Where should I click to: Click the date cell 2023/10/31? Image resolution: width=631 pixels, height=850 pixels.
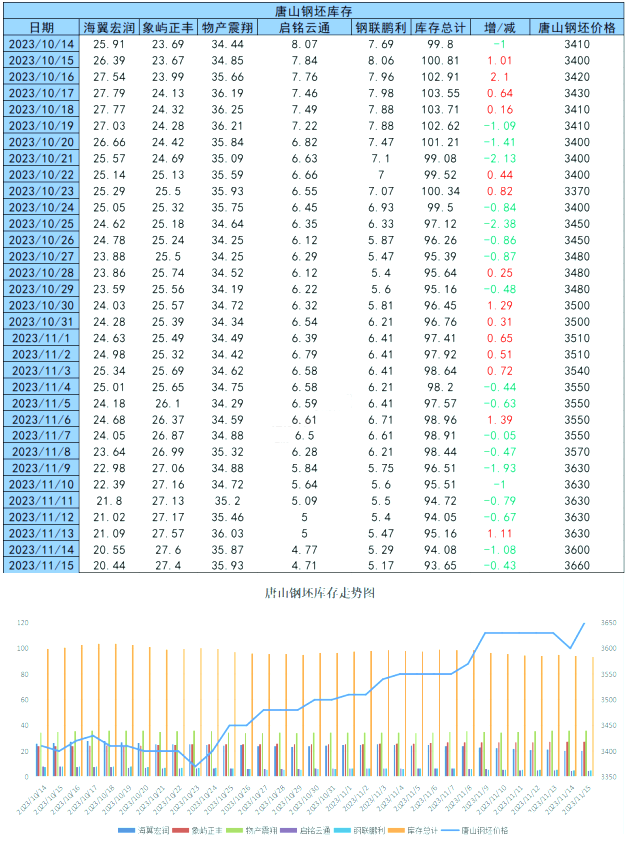42,321
